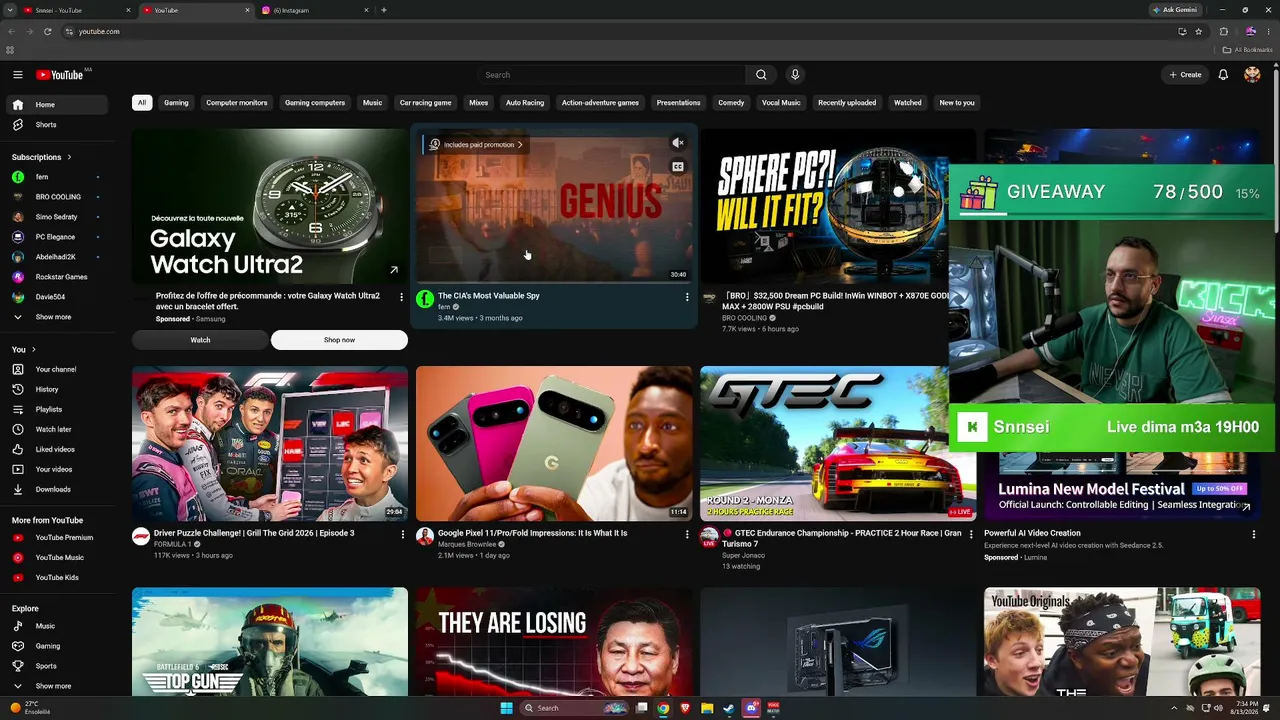Click the Ask Gemini button
The image size is (1280, 720).
coord(1175,10)
